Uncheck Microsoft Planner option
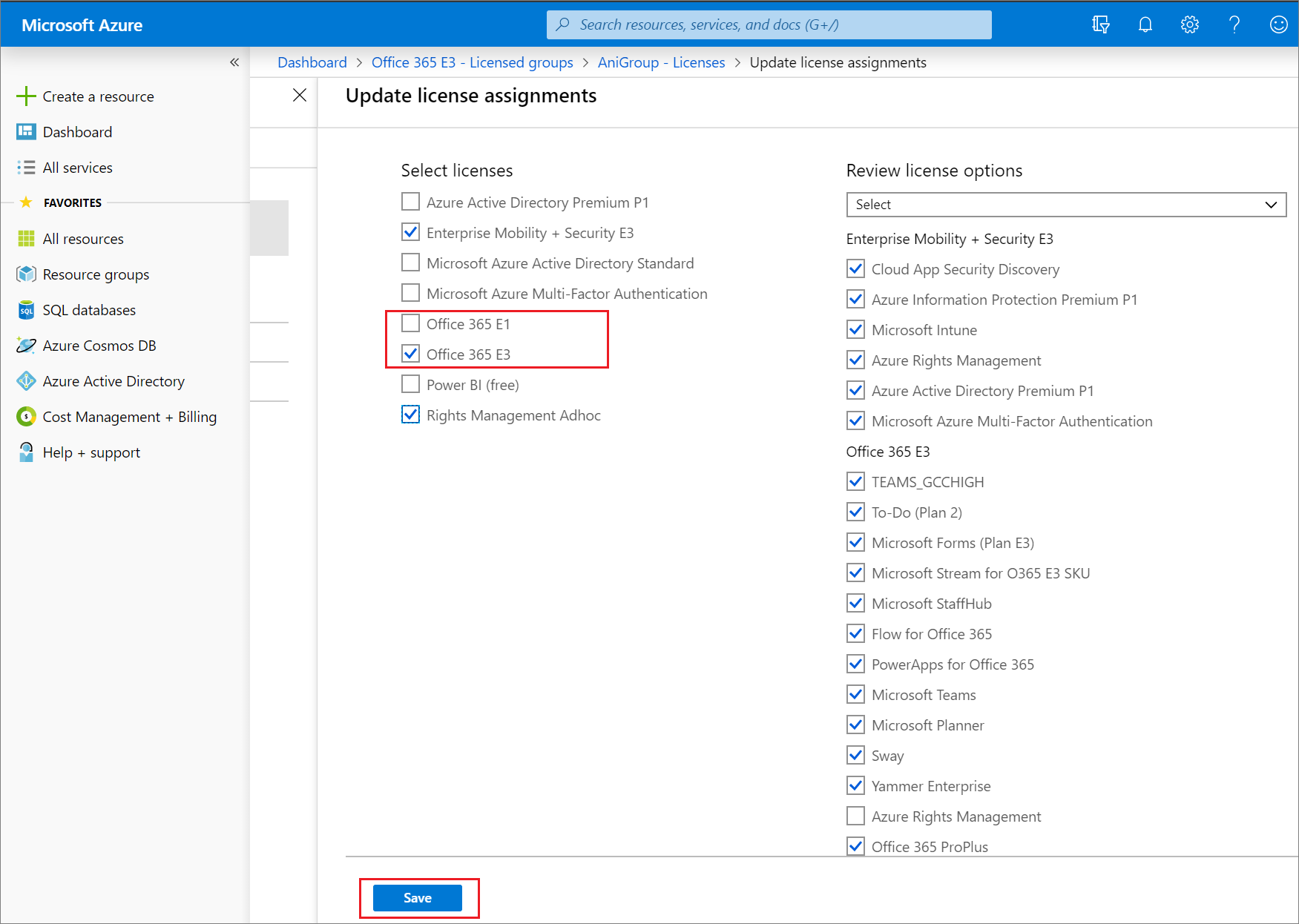The width and height of the screenshot is (1299, 924). 855,725
